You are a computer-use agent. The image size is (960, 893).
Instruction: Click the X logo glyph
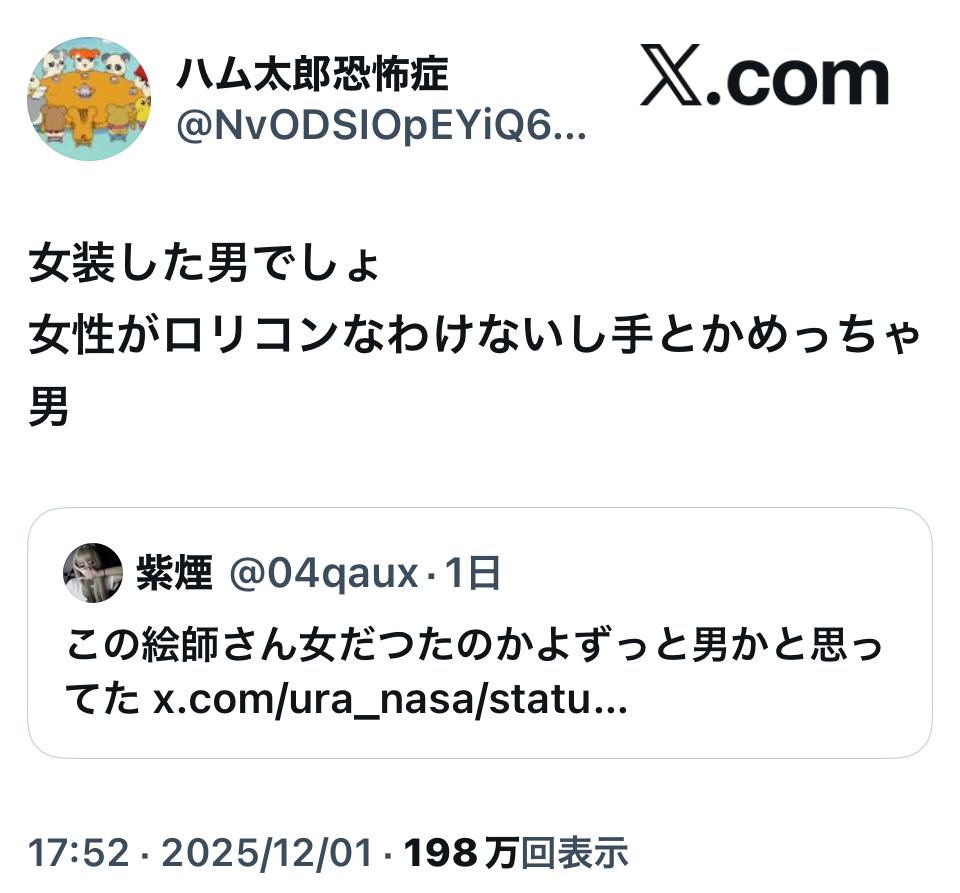(671, 75)
